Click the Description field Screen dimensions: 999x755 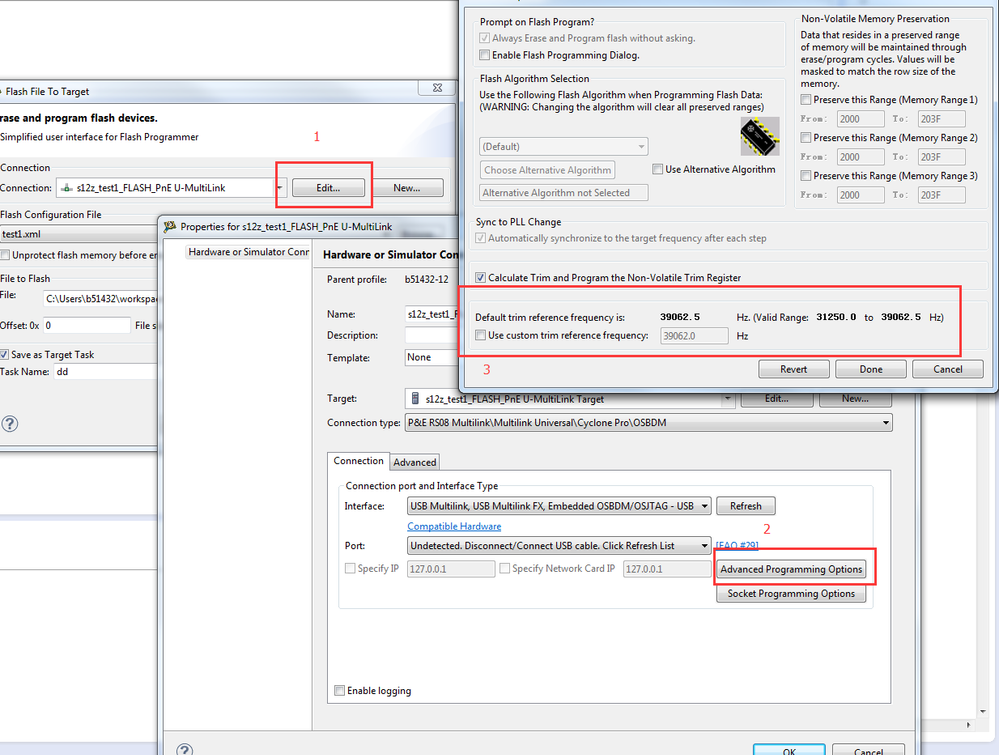[x=432, y=335]
